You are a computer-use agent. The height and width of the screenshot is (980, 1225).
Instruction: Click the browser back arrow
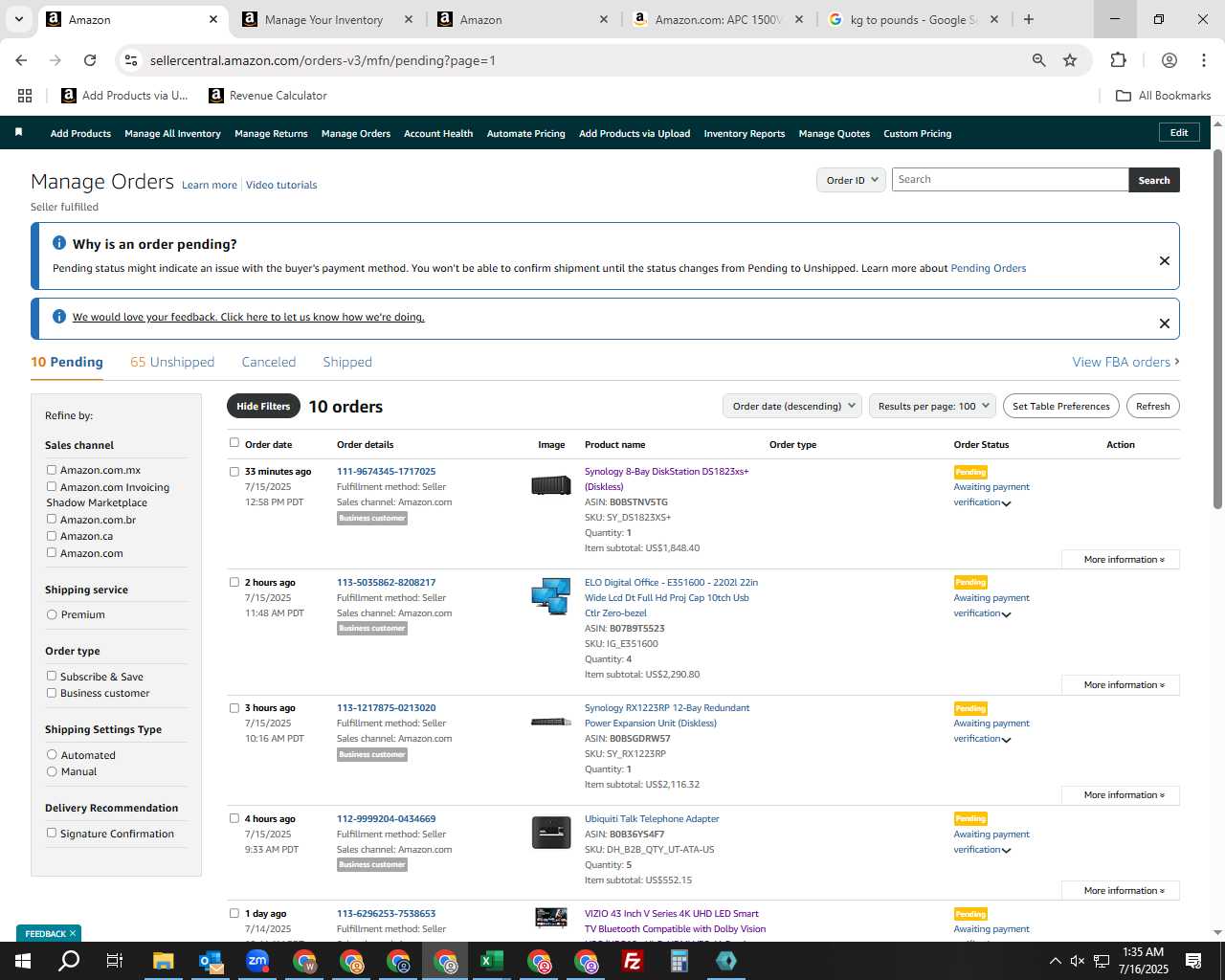[21, 60]
